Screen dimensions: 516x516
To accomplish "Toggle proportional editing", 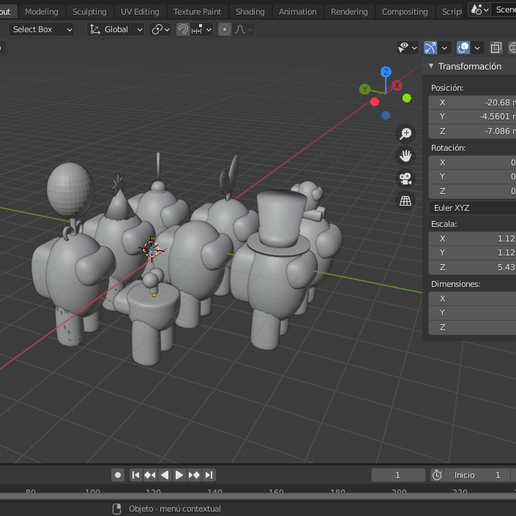I will pos(225,30).
